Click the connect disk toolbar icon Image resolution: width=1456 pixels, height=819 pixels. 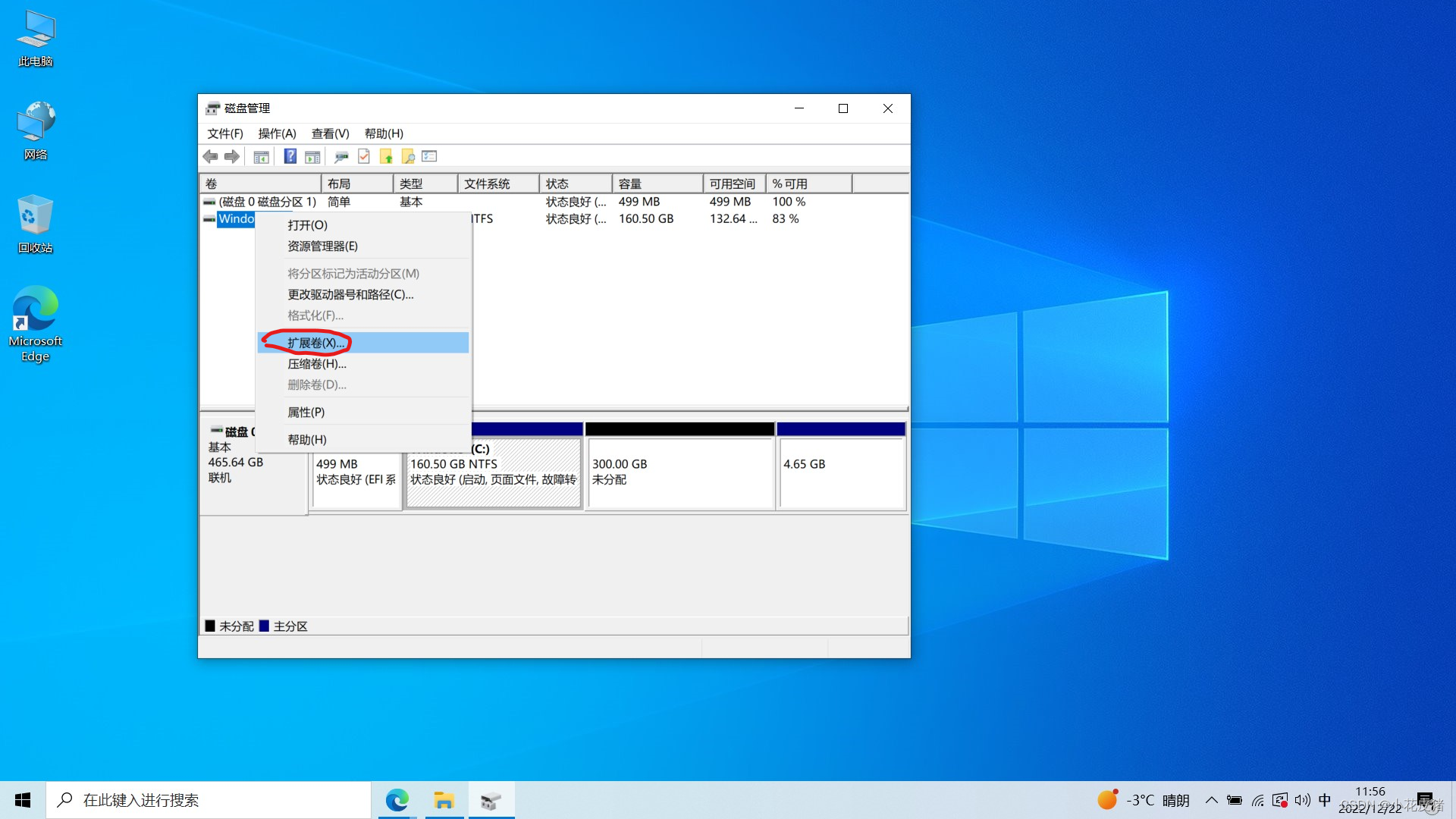(341, 157)
